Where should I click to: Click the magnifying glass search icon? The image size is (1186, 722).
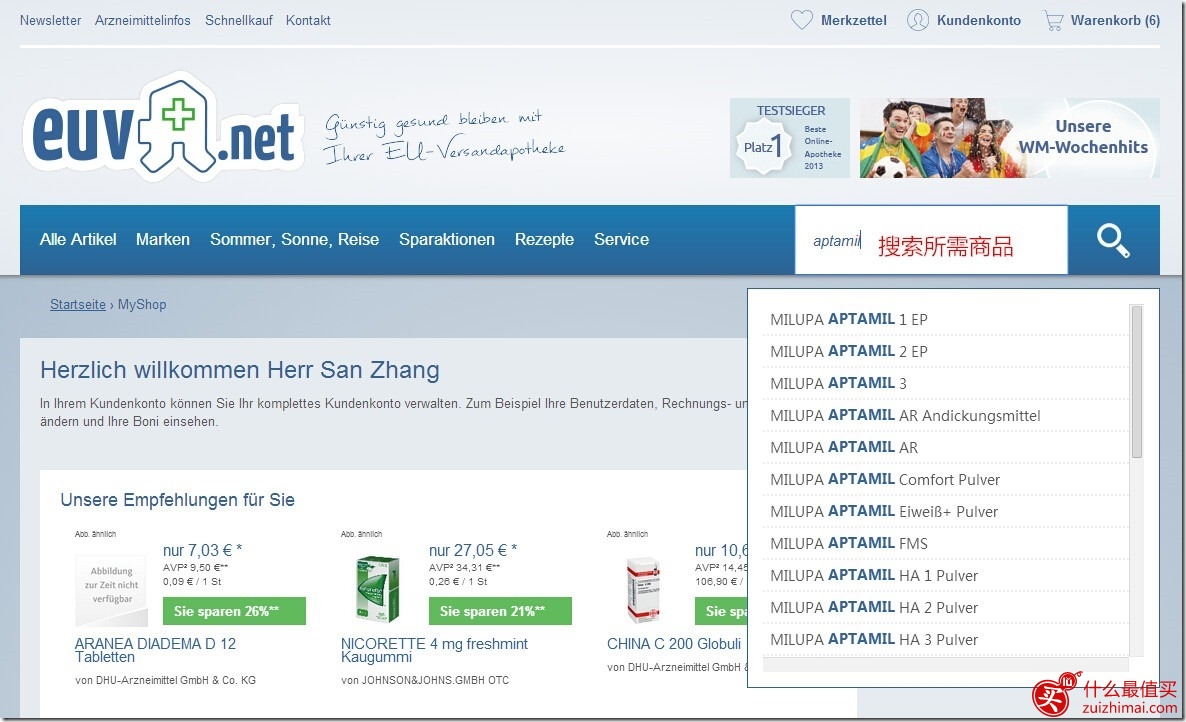[x=1113, y=240]
